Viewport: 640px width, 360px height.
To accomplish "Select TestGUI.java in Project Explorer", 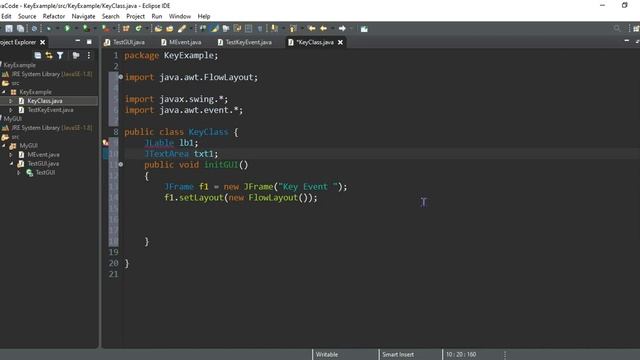I will click(43, 163).
